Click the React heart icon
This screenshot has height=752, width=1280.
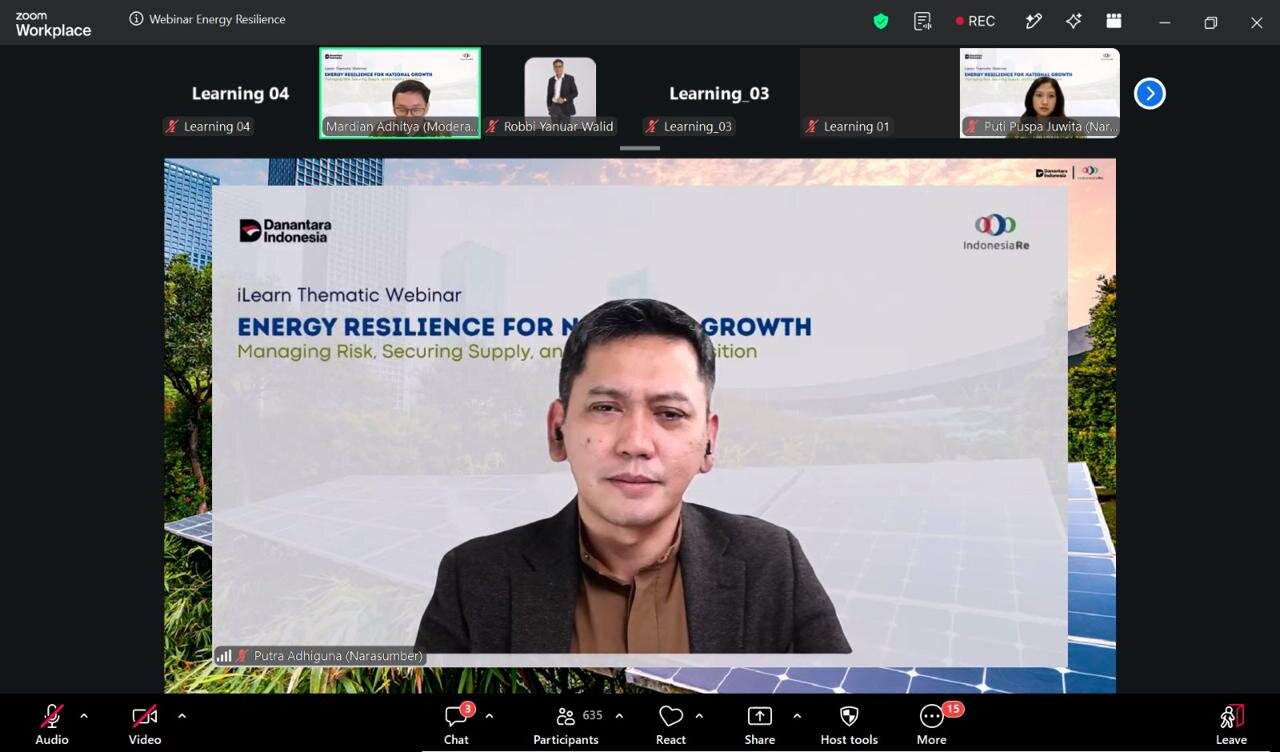point(671,716)
